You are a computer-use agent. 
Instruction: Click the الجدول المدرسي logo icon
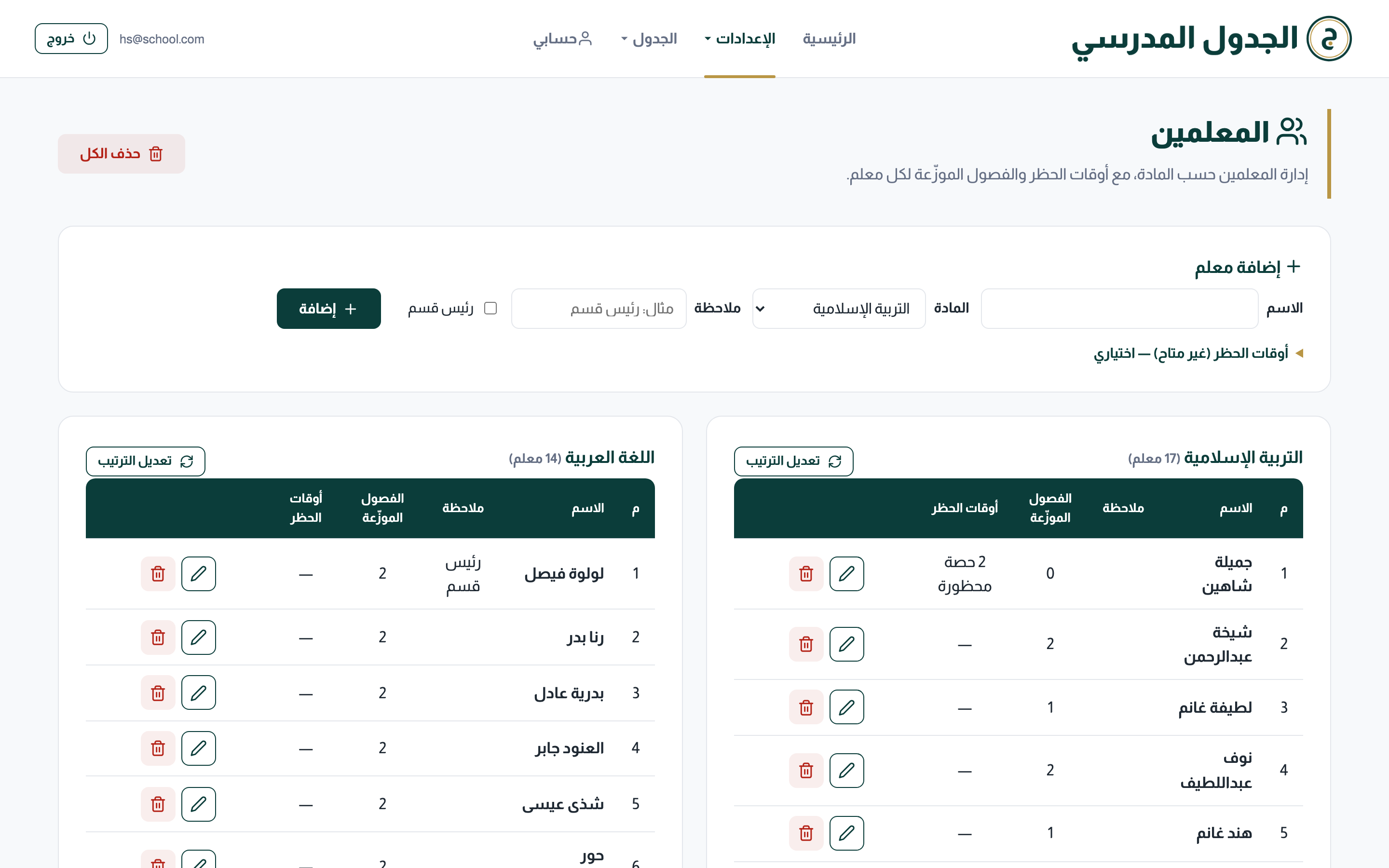tap(1329, 39)
